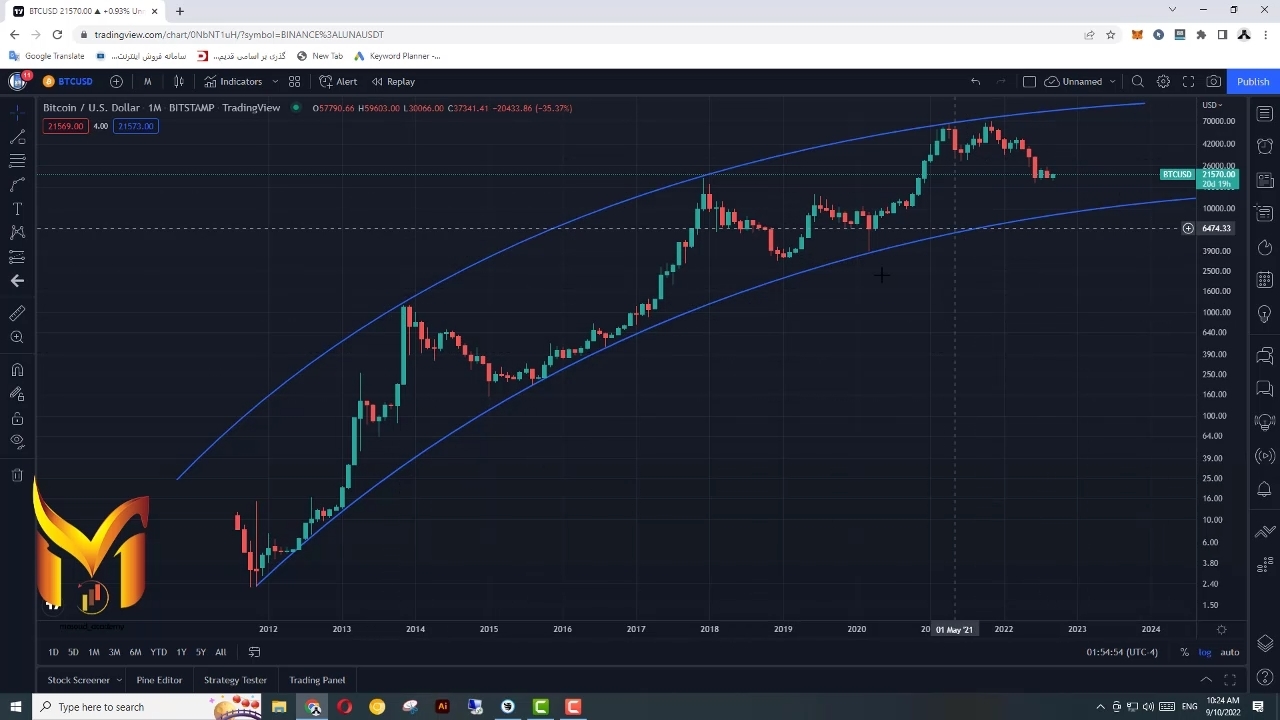Open the USD currency dropdown

(1211, 106)
